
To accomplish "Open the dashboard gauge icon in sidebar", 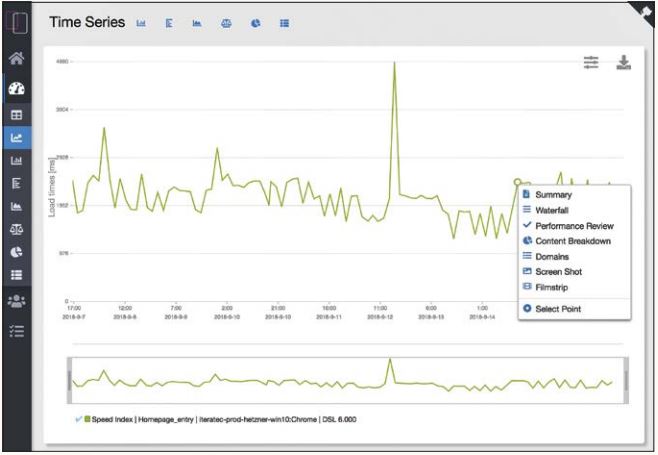I will [16, 88].
